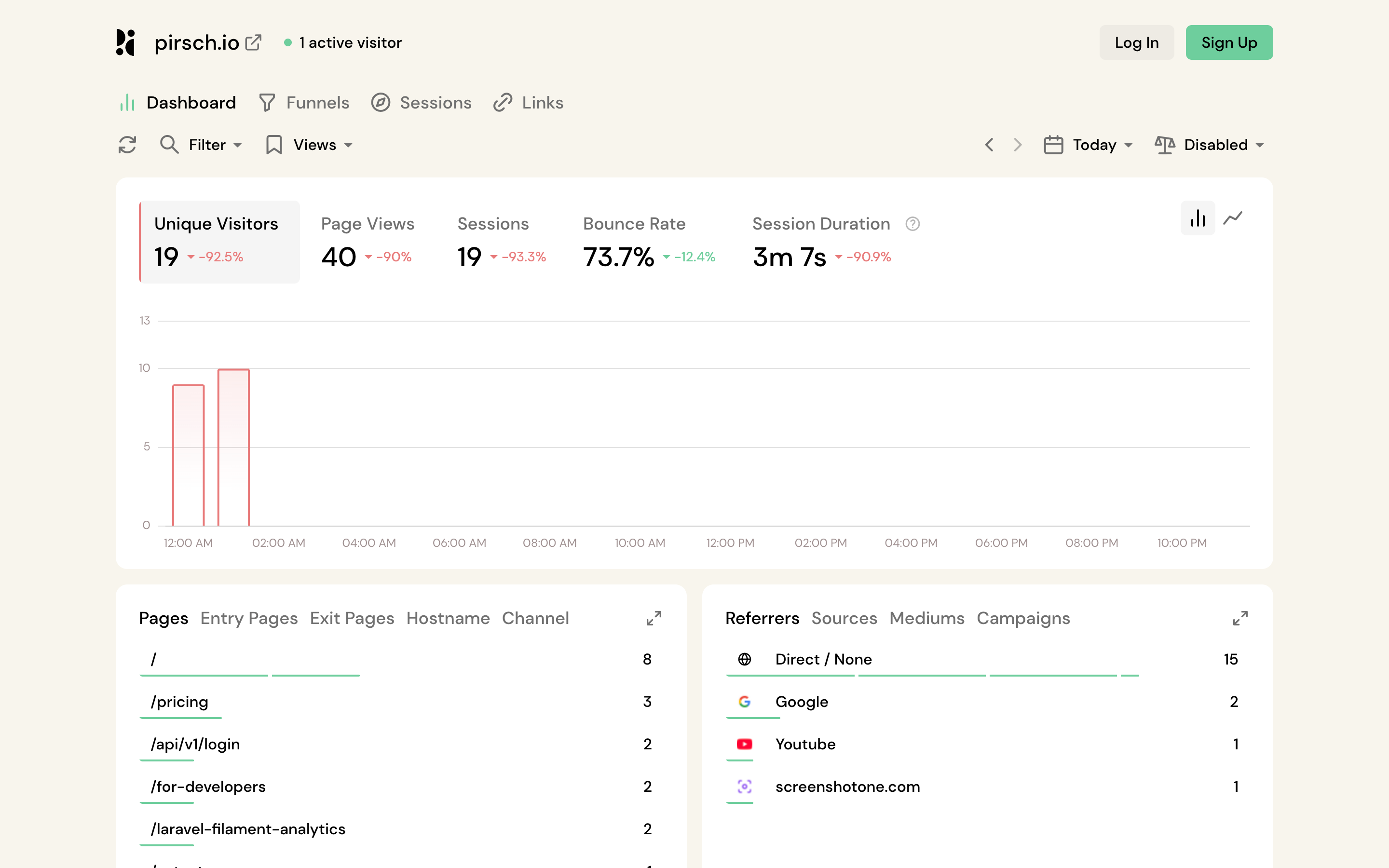Select the /pricing page row

pos(179,702)
